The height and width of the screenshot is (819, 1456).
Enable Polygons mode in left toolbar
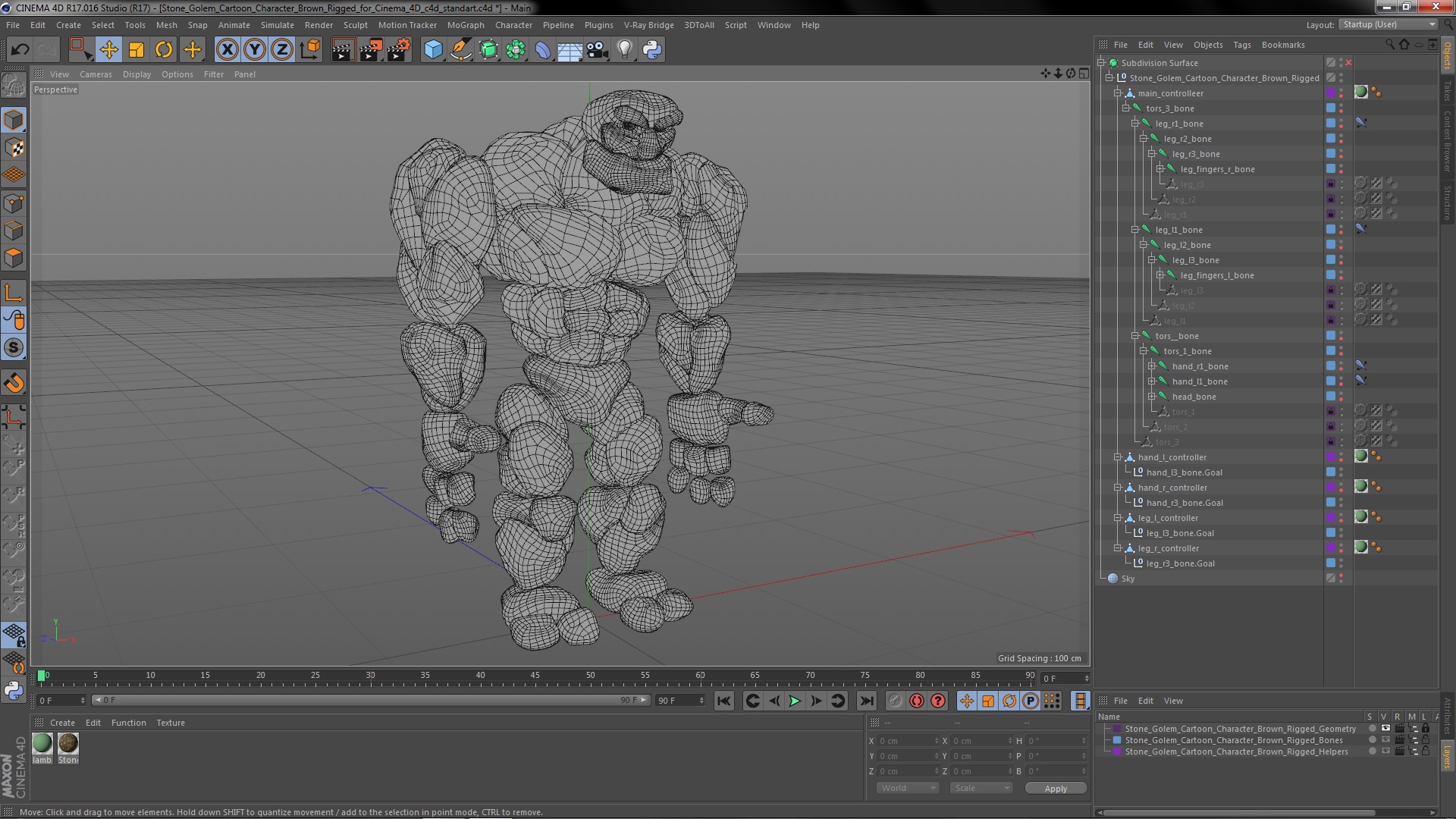14,259
